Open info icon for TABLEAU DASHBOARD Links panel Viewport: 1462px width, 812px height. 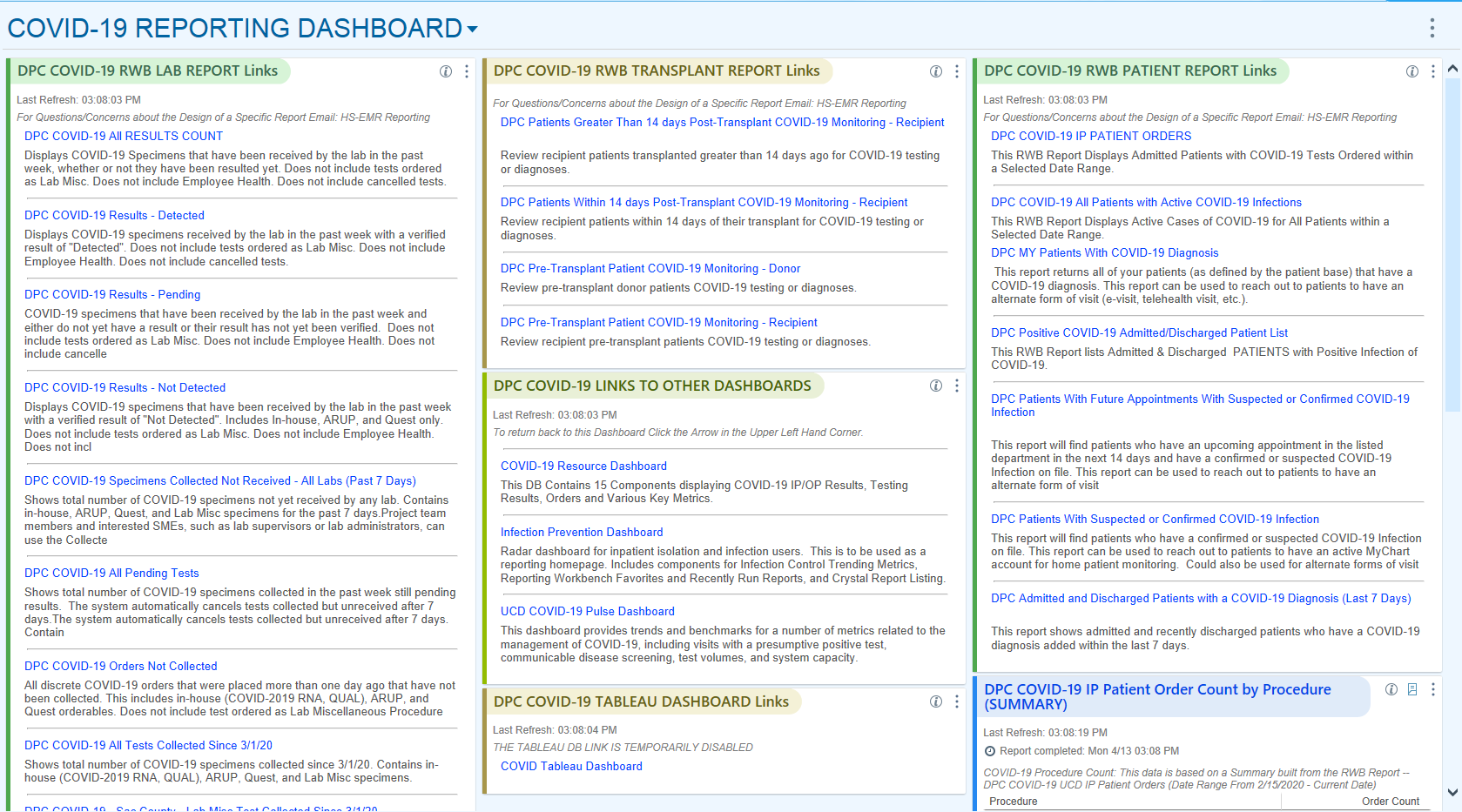936,701
